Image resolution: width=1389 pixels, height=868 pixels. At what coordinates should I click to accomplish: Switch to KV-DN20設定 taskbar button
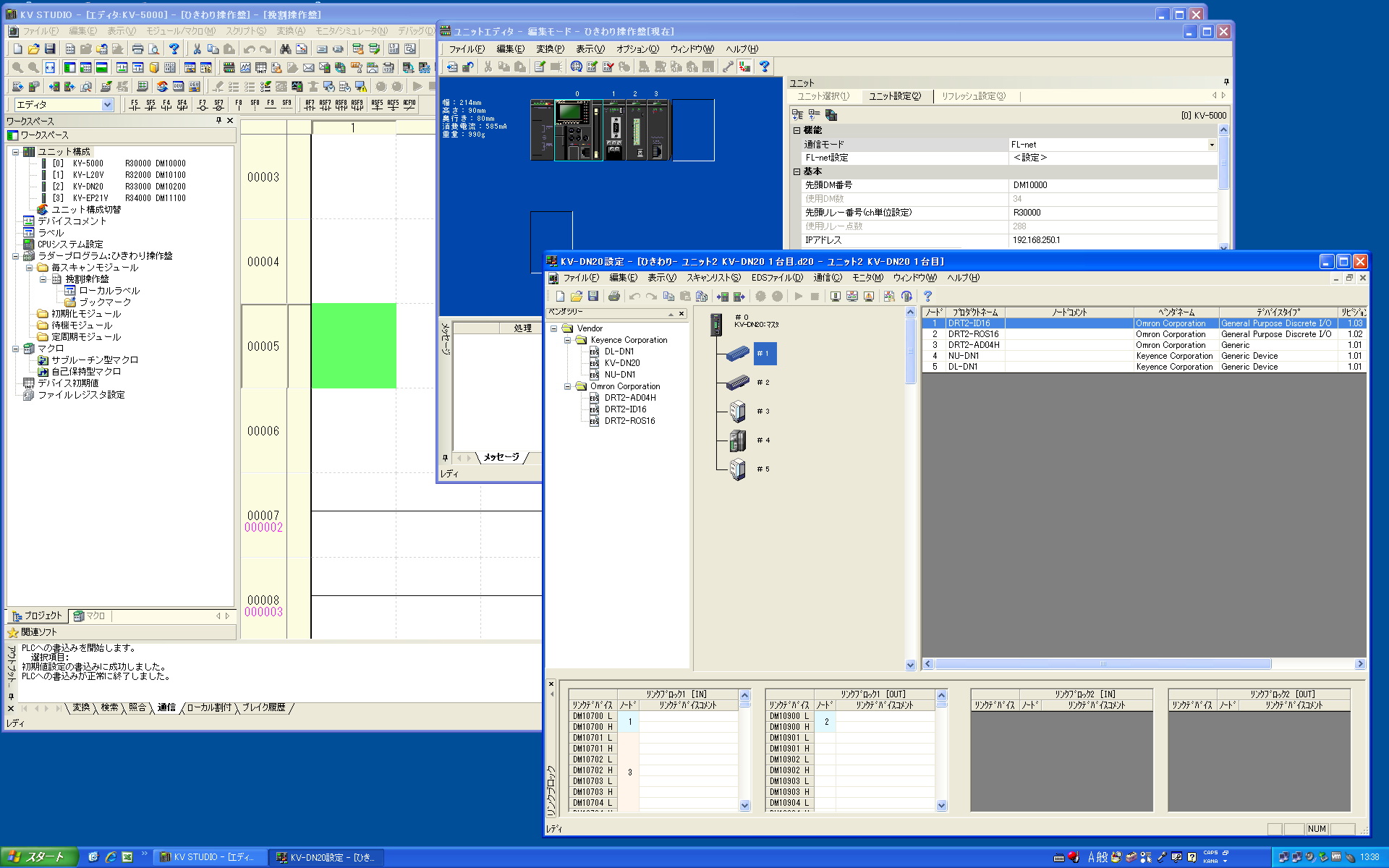click(x=327, y=857)
